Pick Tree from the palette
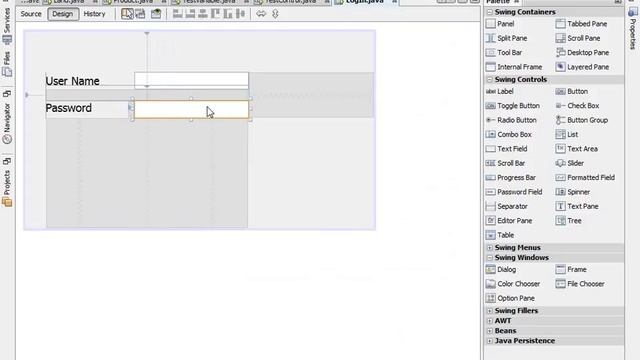 tap(569, 220)
